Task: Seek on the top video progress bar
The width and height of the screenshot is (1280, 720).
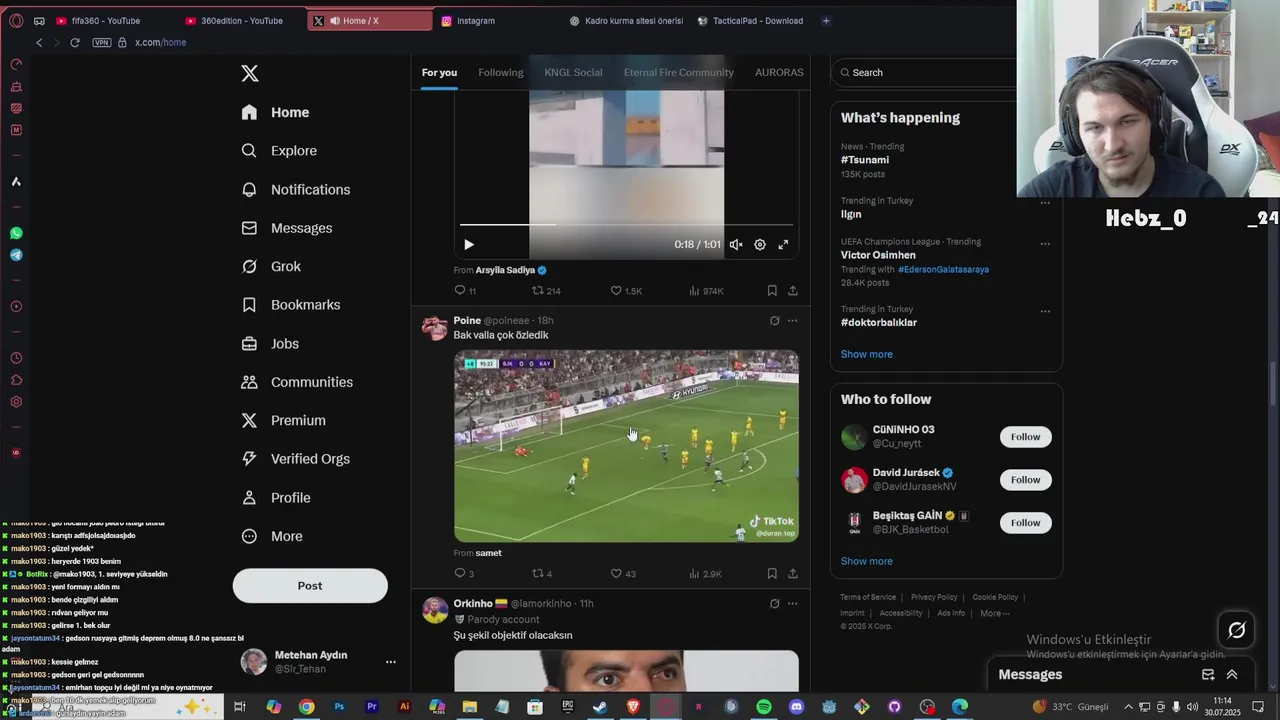Action: coord(626,225)
